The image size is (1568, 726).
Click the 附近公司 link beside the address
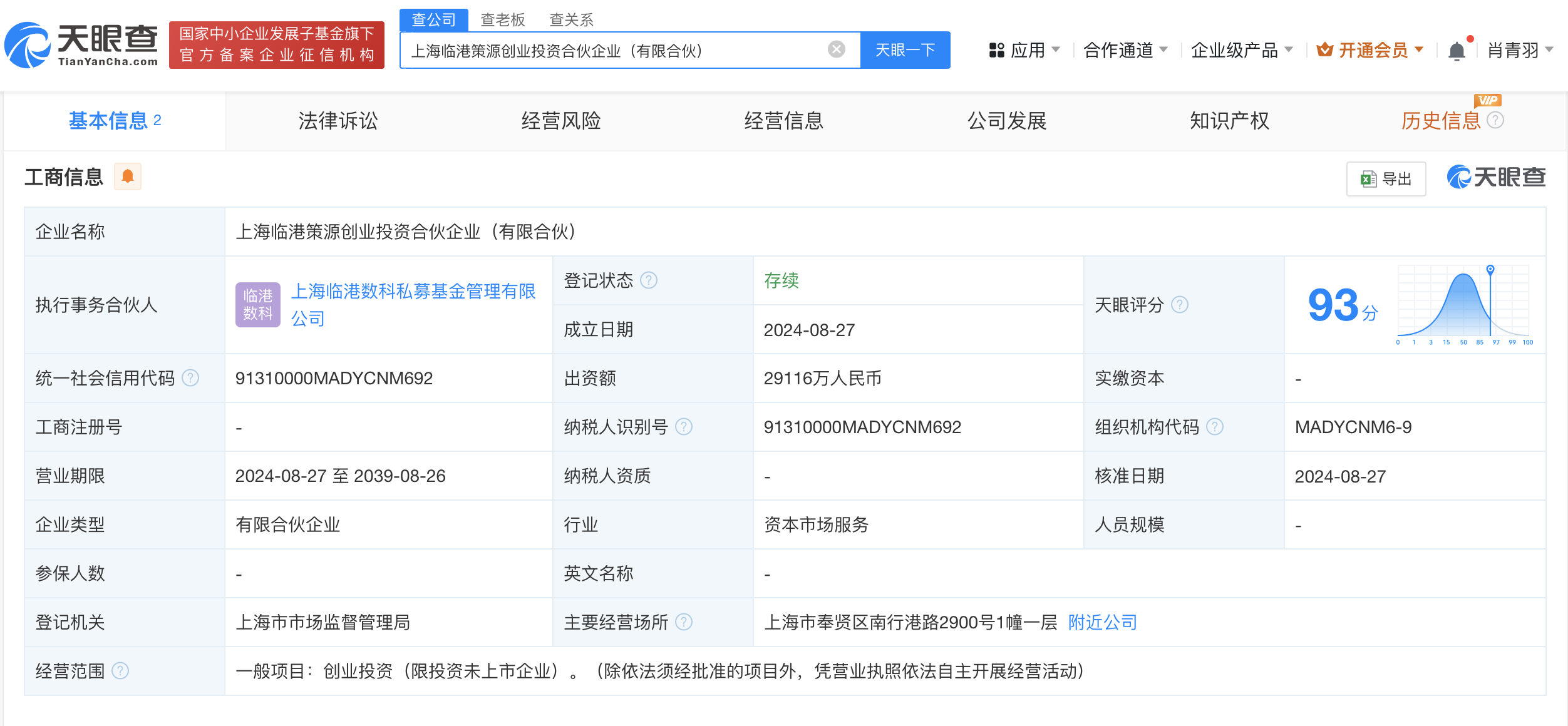coord(1102,622)
